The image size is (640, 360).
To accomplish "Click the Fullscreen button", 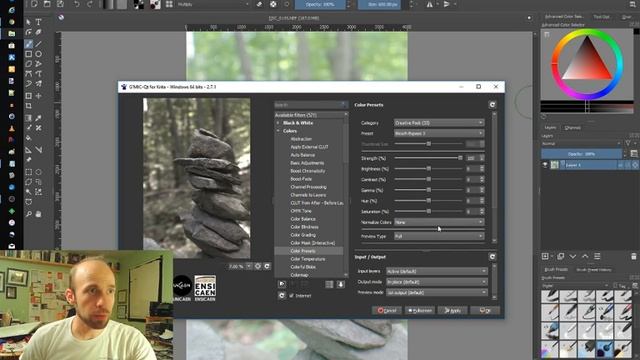I will [x=420, y=311].
